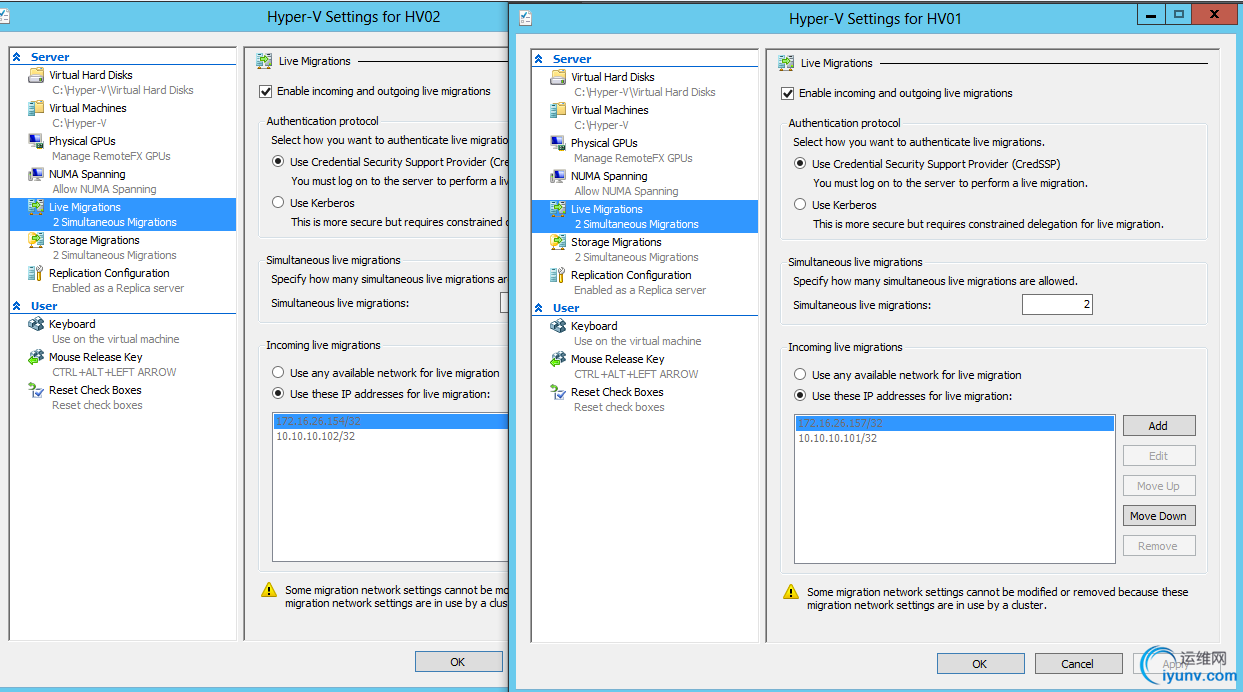Click Add button in HV01 window
The width and height of the screenshot is (1243, 692).
1158,426
